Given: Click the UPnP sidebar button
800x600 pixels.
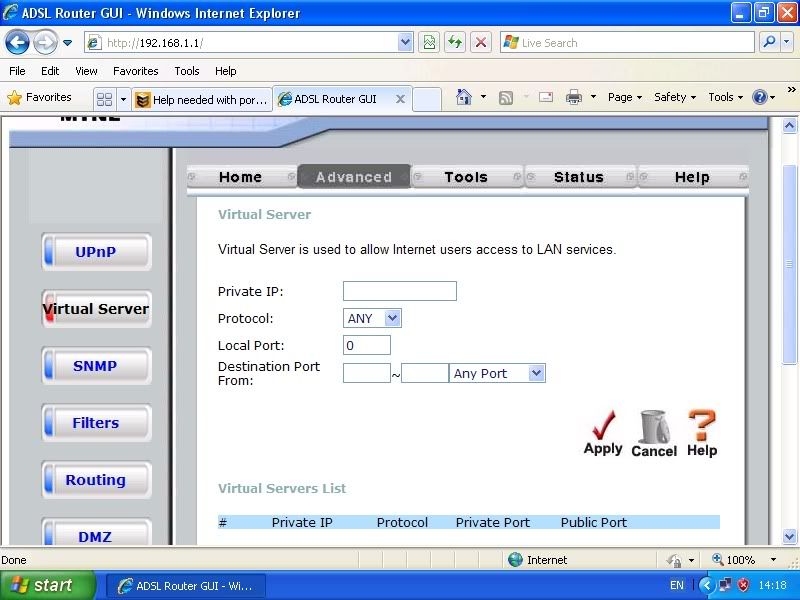Looking at the screenshot, I should point(96,252).
